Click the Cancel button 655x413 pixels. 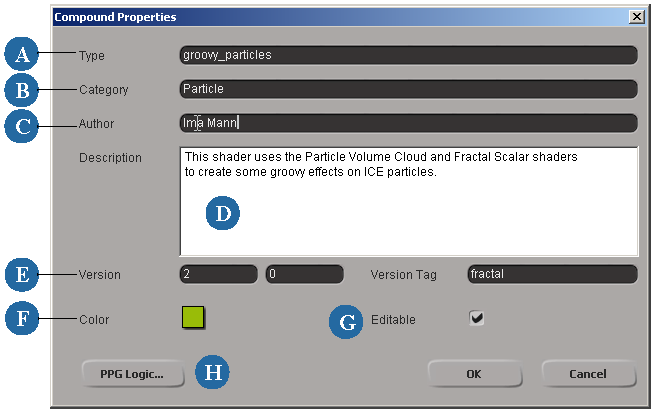tap(588, 374)
